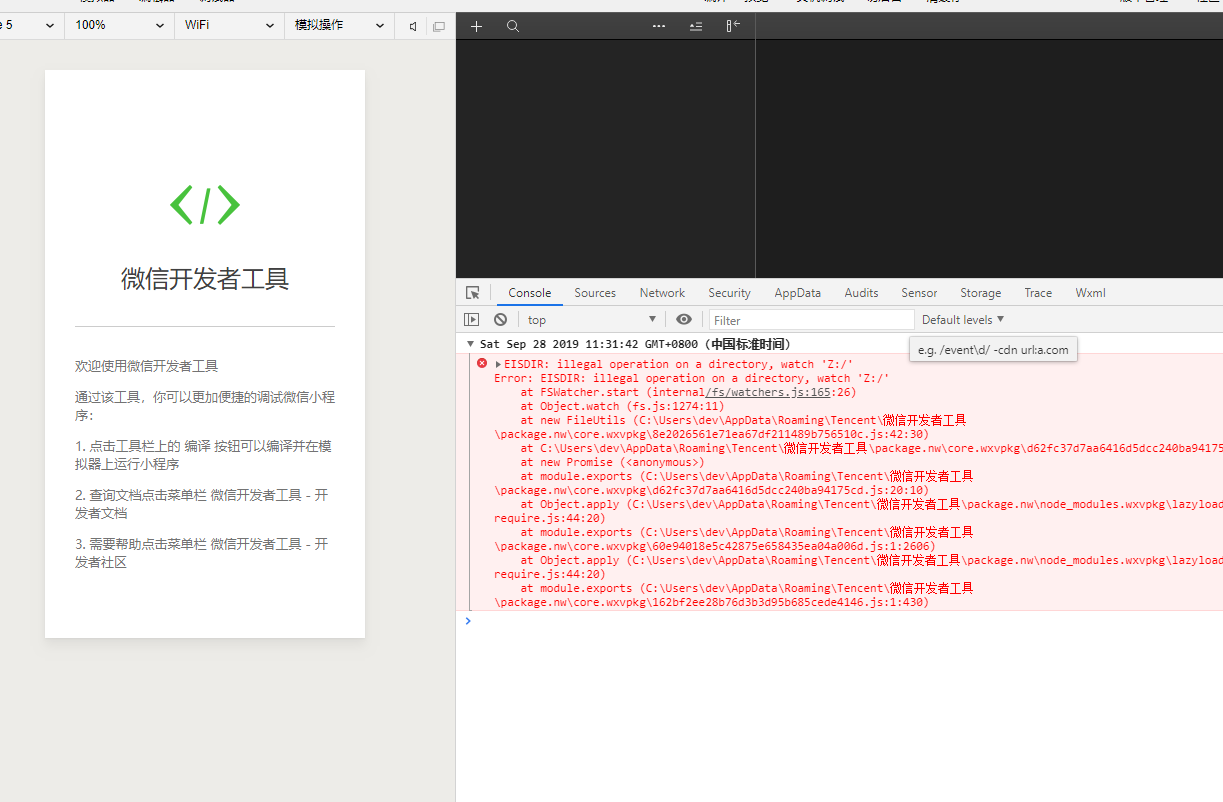Viewport: 1223px width, 802px height.
Task: Click the inspect element selector icon
Action: pos(473,293)
